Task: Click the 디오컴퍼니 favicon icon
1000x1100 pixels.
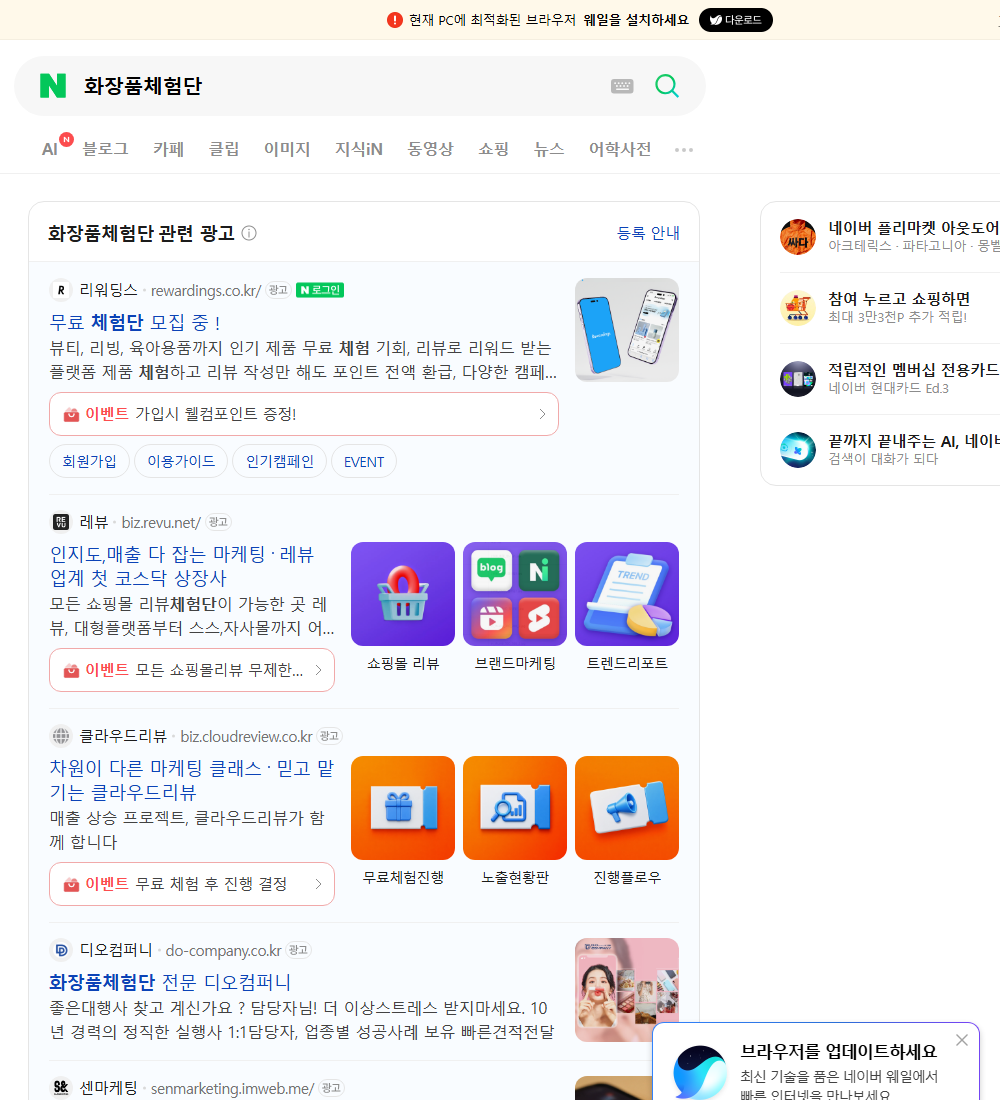Action: [61, 950]
